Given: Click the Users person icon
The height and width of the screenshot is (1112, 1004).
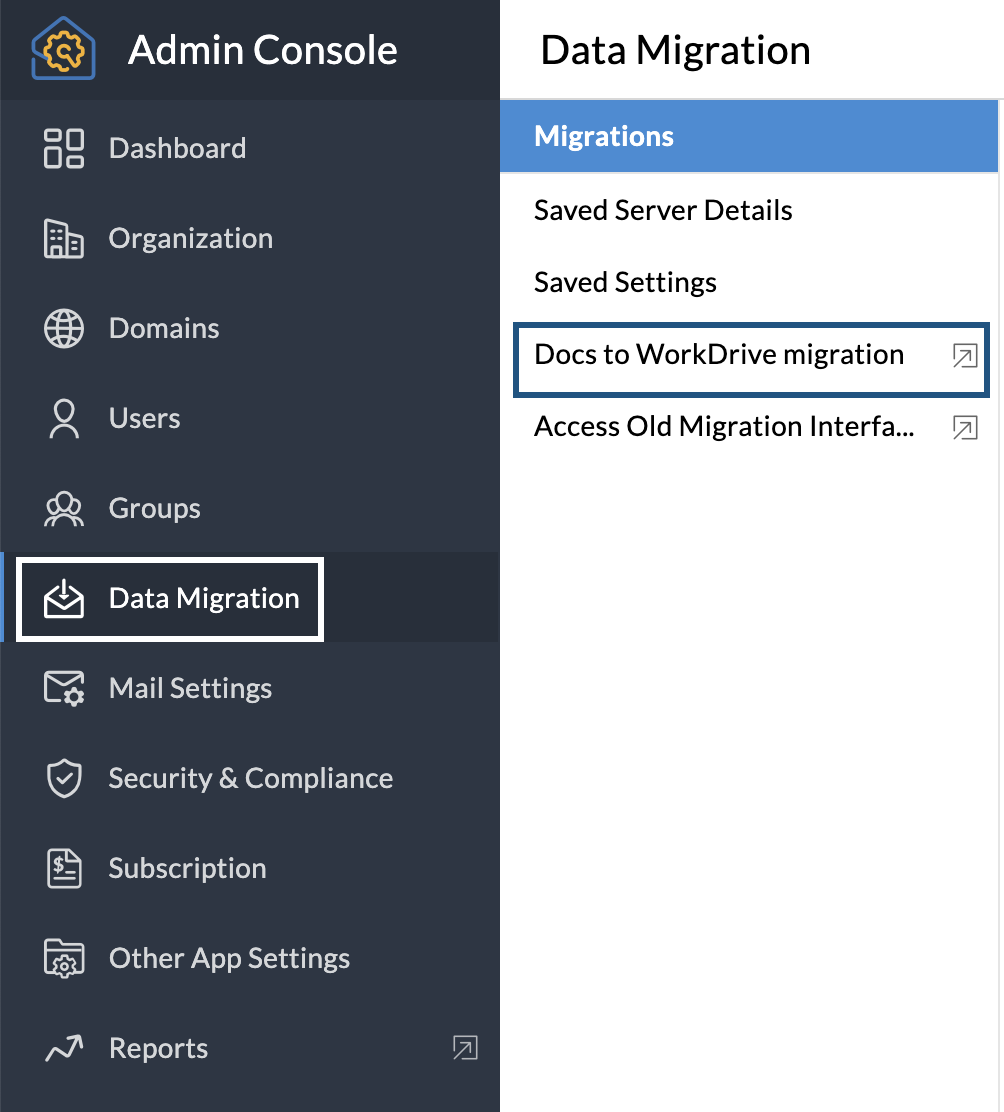Looking at the screenshot, I should [64, 419].
